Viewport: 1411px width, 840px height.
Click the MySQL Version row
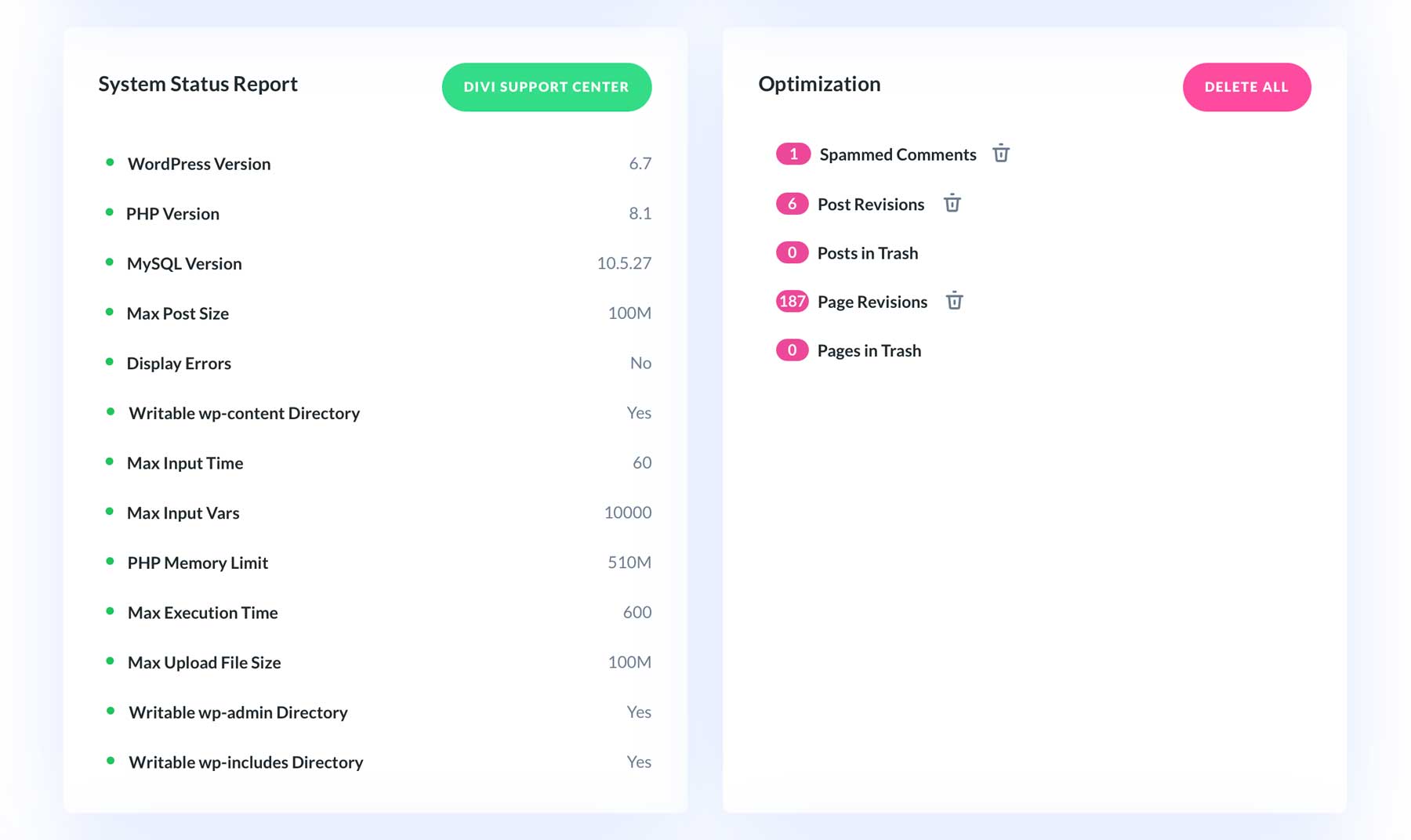pos(184,263)
